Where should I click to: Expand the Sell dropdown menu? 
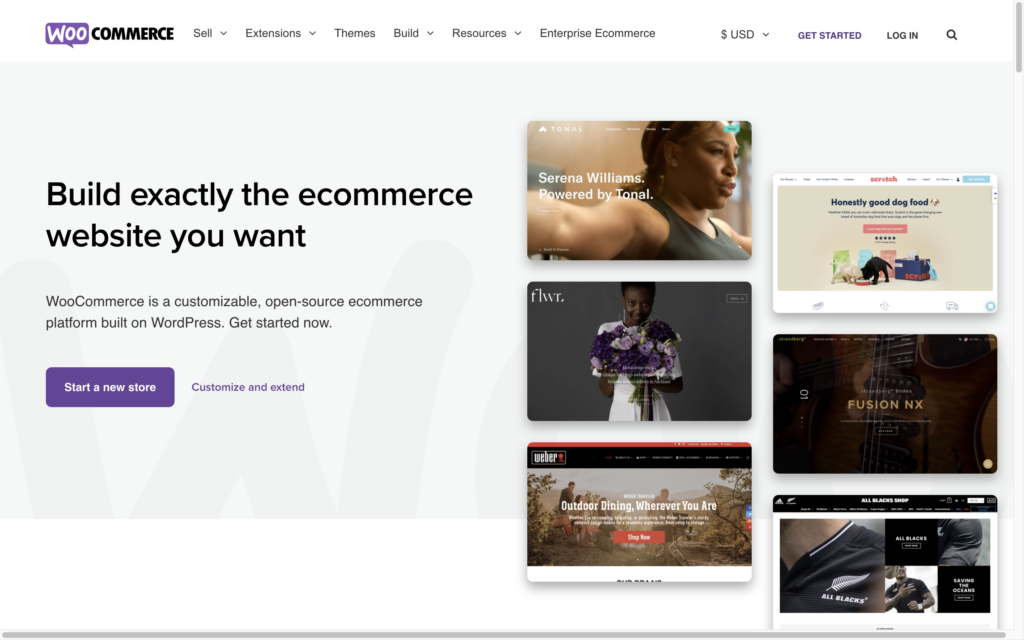click(x=210, y=33)
